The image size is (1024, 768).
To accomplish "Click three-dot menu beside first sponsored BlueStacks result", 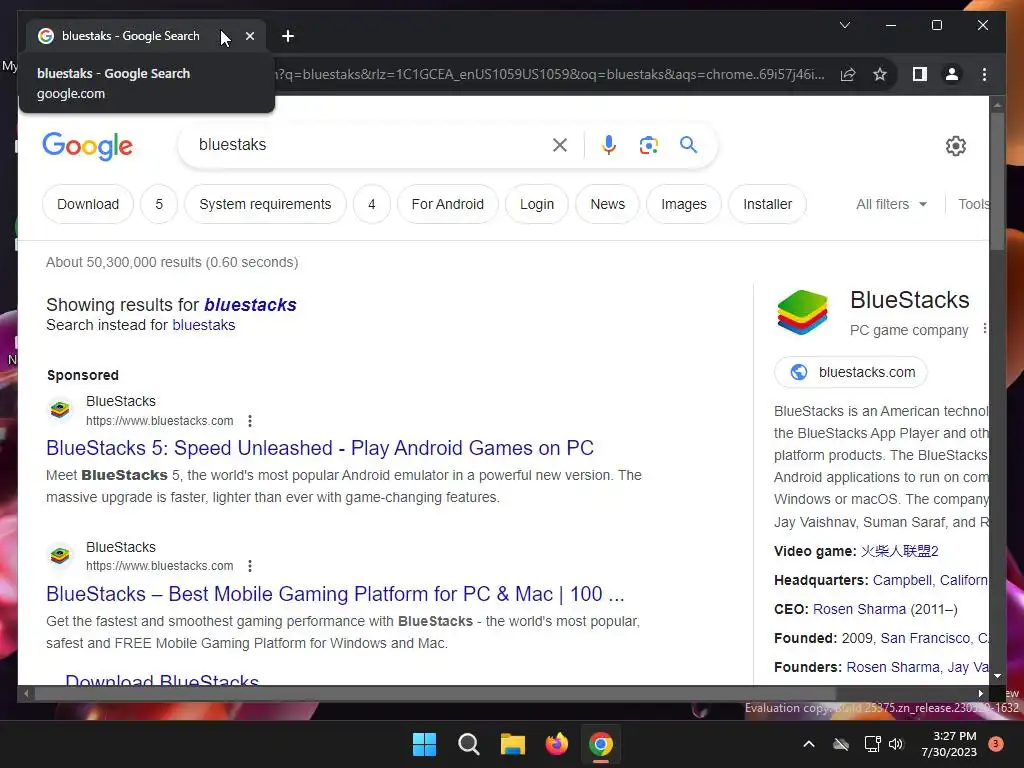I will point(249,421).
